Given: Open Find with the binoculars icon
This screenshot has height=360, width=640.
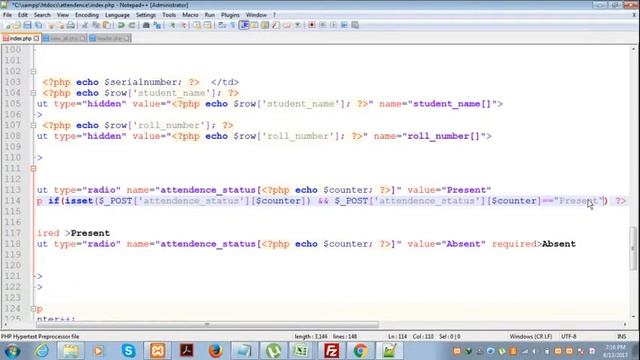Looking at the screenshot, I should click(146, 25).
